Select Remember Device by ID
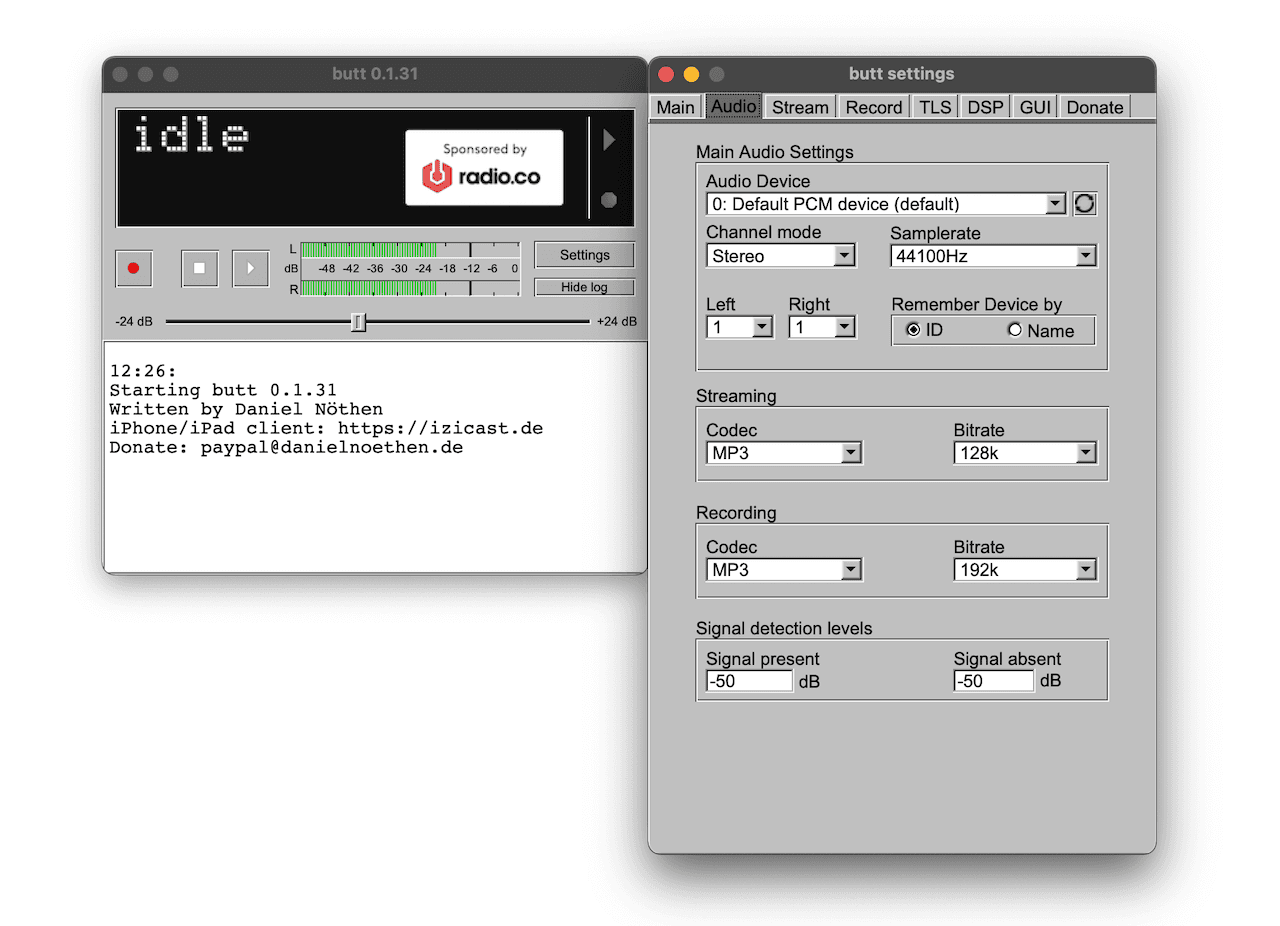Viewport: 1280px width, 926px height. pos(913,330)
